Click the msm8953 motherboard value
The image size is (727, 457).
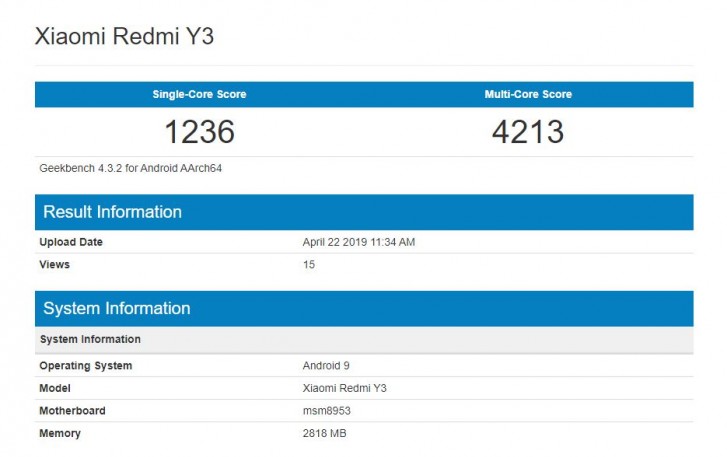[x=326, y=411]
